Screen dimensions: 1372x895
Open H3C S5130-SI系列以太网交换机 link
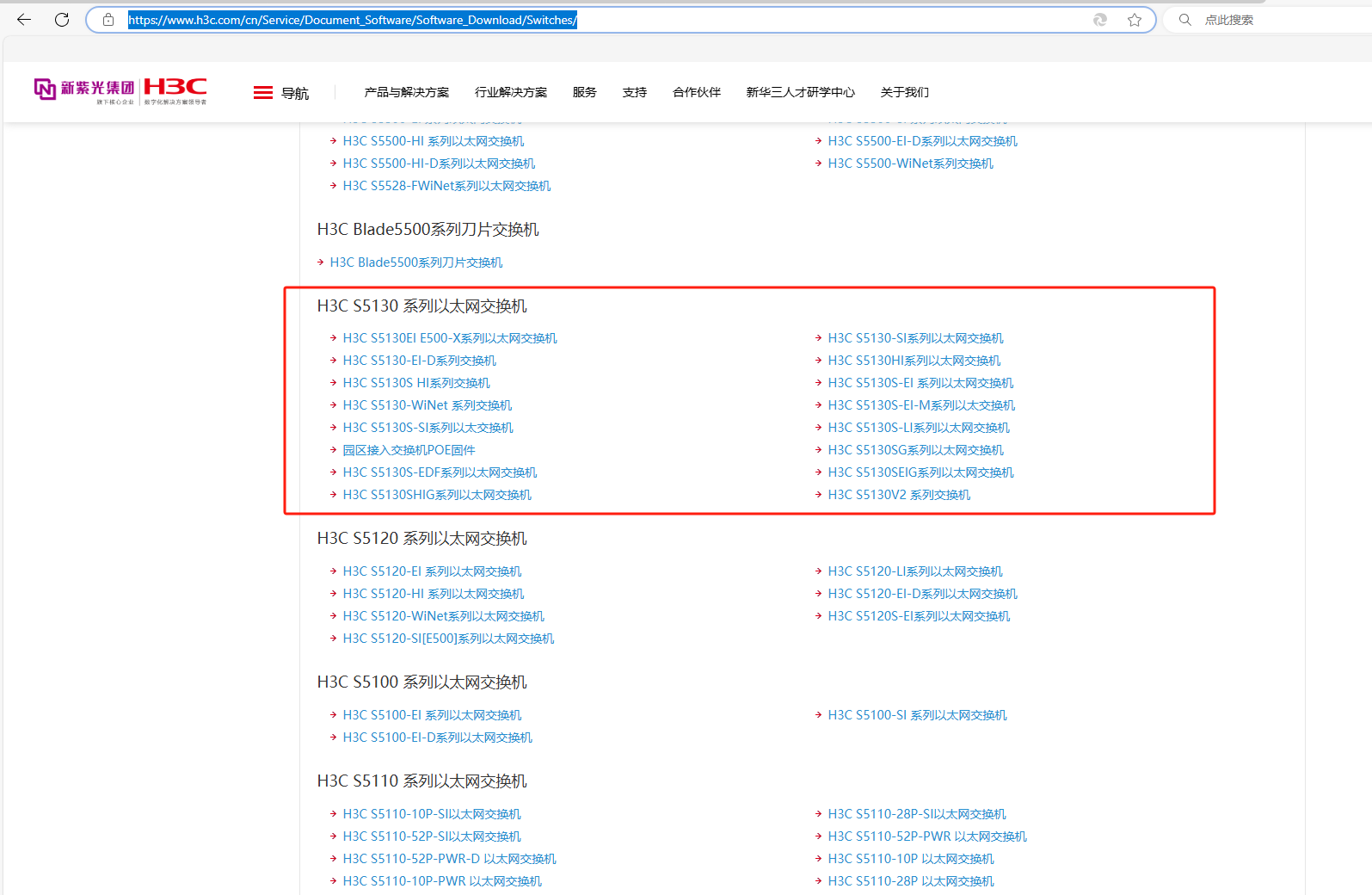(916, 338)
